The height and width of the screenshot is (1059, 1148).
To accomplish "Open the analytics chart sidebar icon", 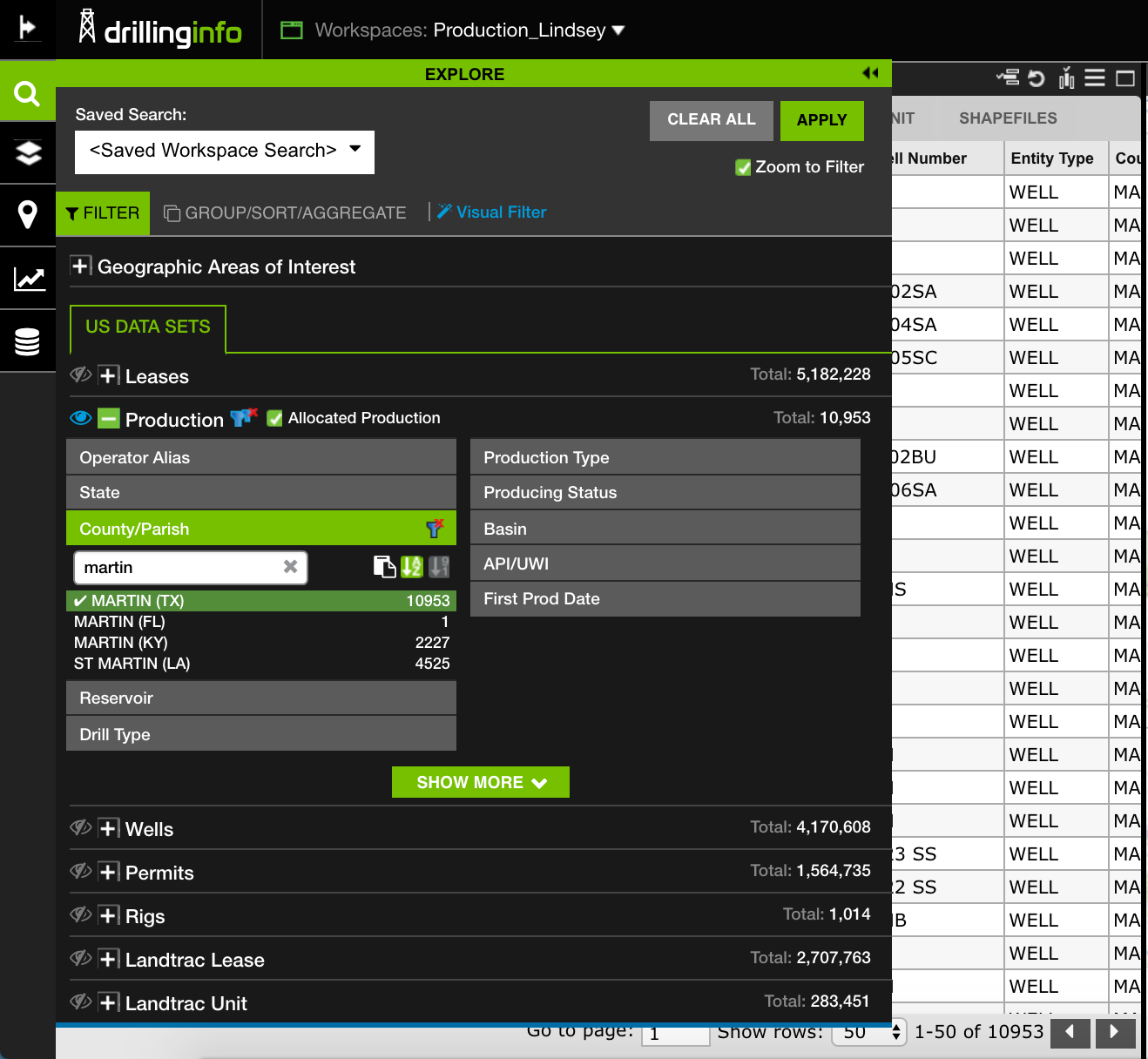I will click(x=28, y=279).
